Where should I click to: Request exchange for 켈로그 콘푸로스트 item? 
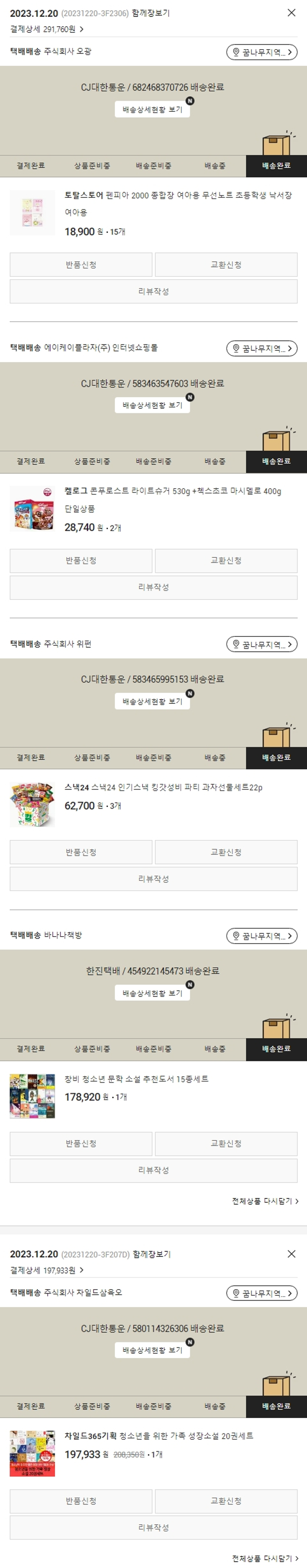(226, 561)
